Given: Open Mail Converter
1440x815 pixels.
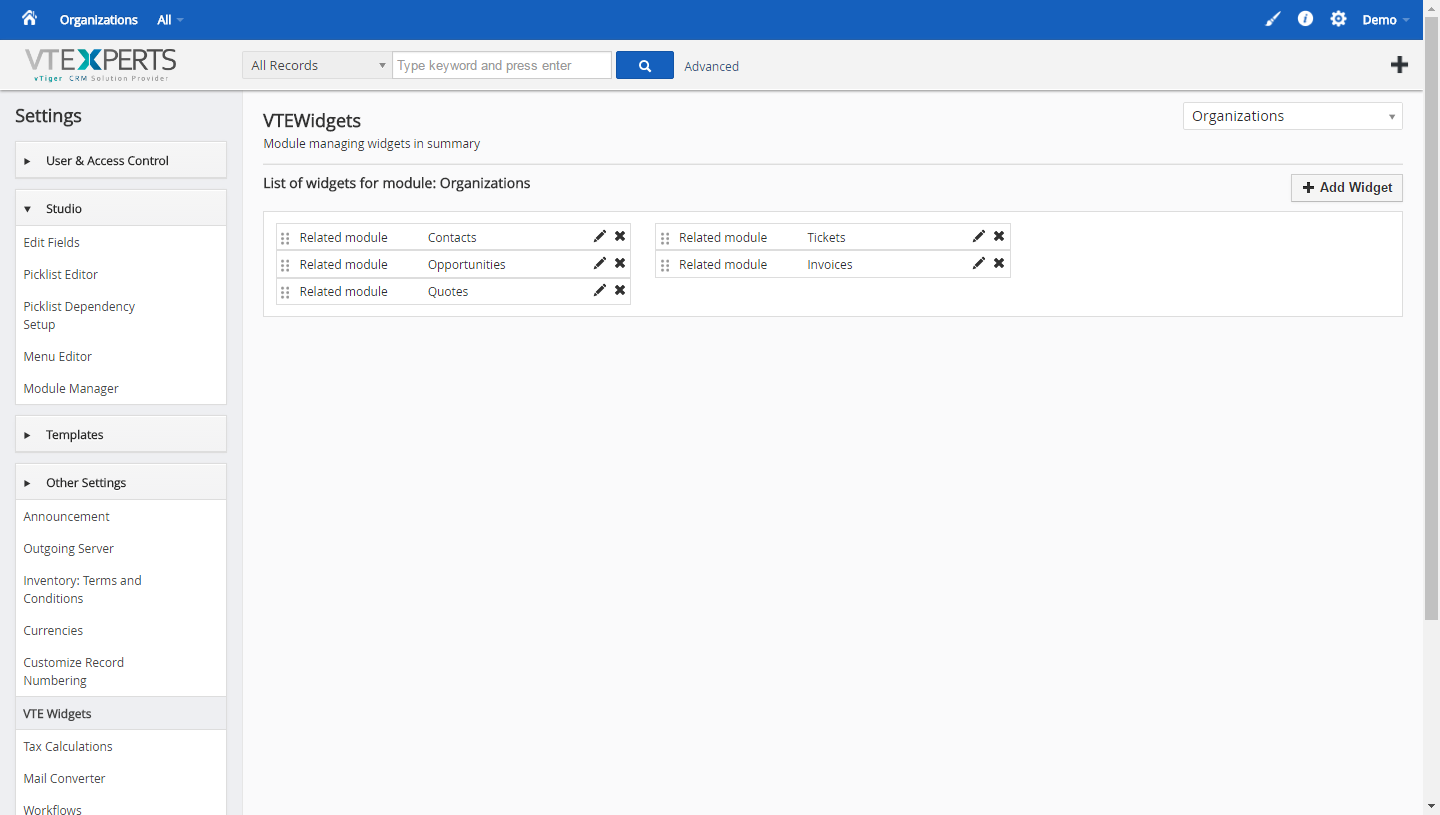Looking at the screenshot, I should click(x=65, y=778).
